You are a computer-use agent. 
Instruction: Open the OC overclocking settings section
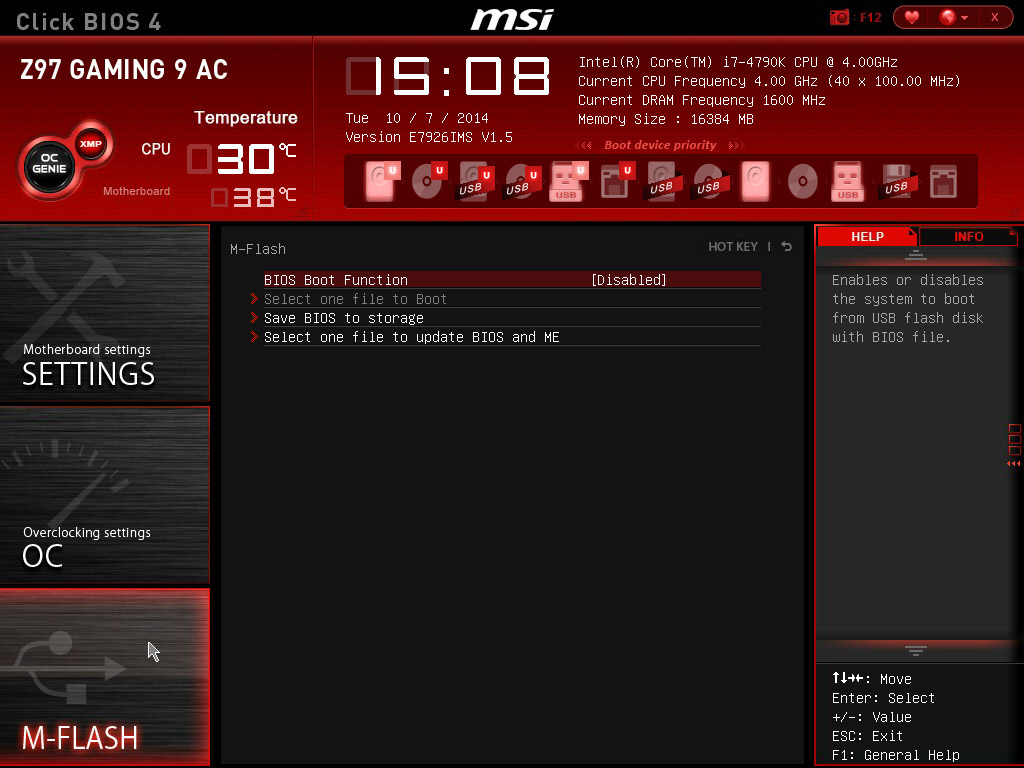[105, 496]
